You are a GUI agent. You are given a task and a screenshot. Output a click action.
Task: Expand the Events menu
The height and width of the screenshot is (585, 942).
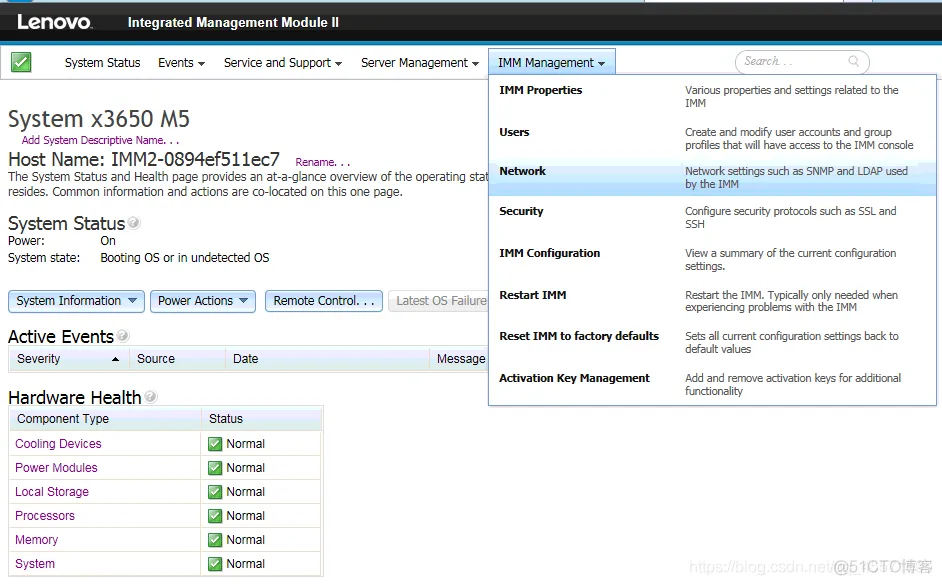click(181, 62)
